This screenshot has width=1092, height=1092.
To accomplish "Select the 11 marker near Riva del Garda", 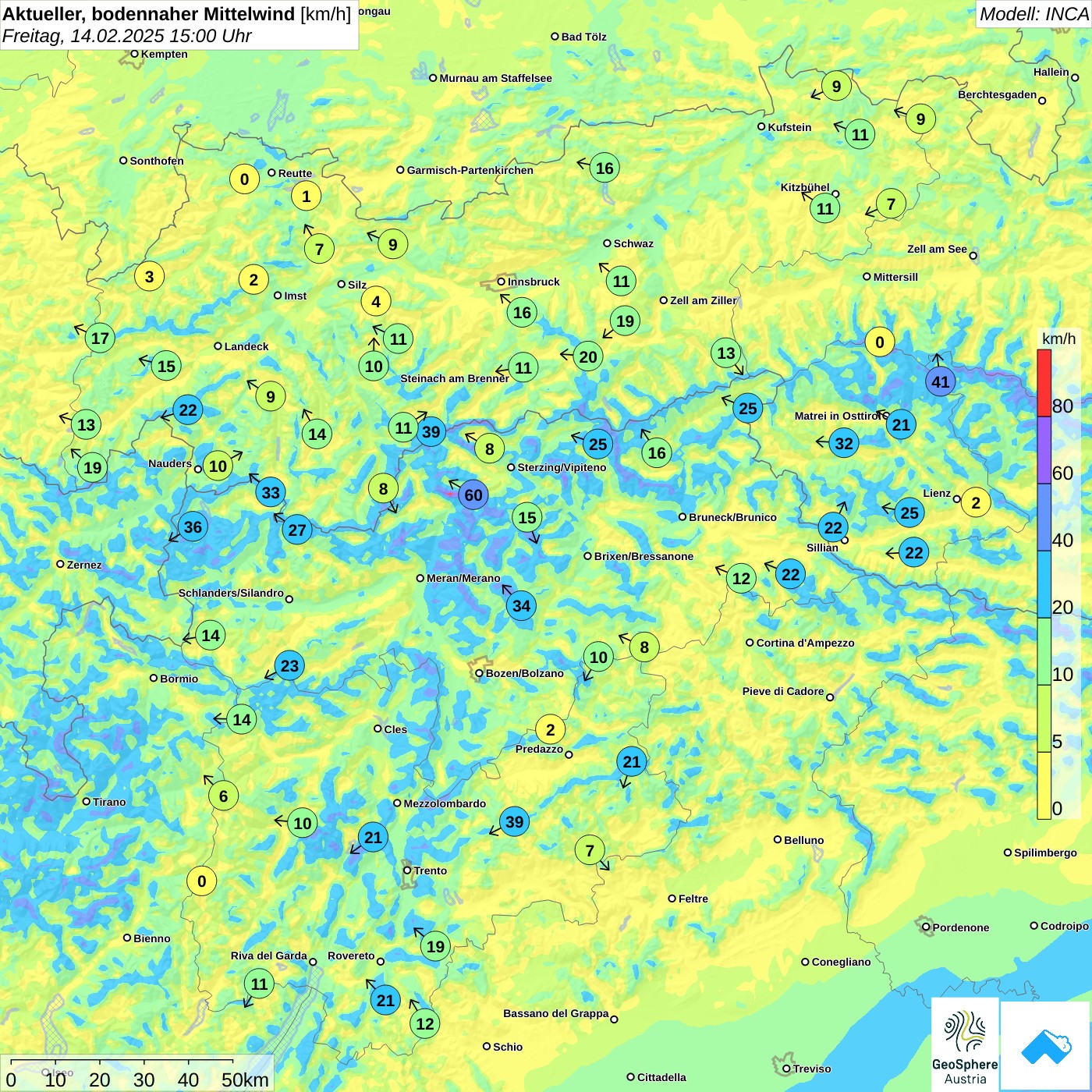I will coord(259,984).
